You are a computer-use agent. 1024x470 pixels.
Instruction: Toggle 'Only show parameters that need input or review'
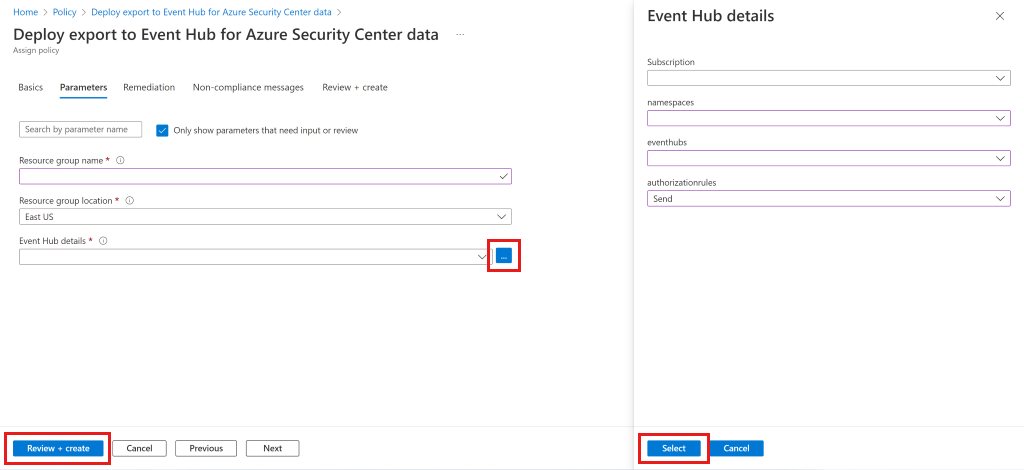(x=163, y=130)
